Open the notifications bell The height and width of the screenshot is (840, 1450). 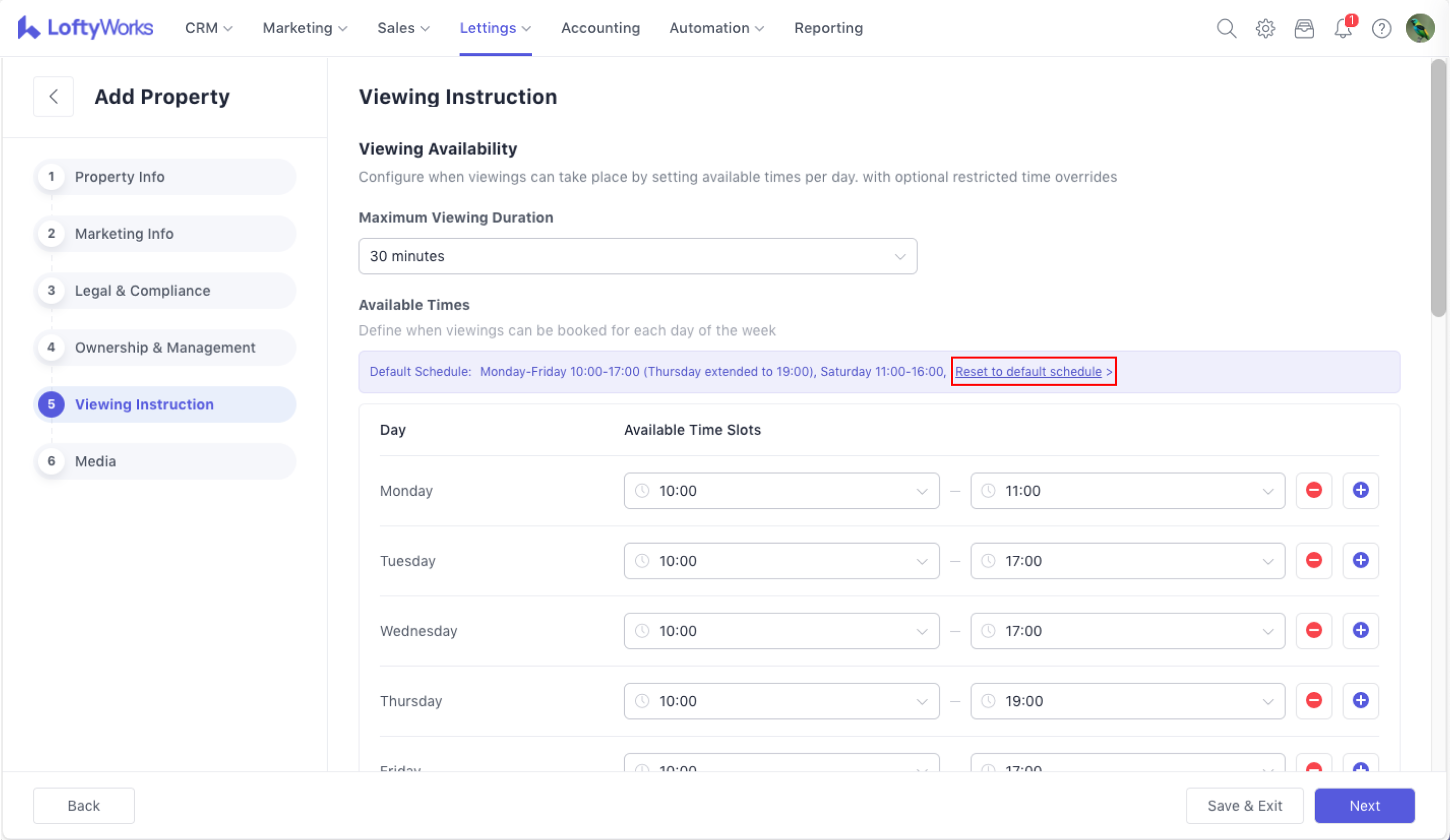click(x=1343, y=28)
